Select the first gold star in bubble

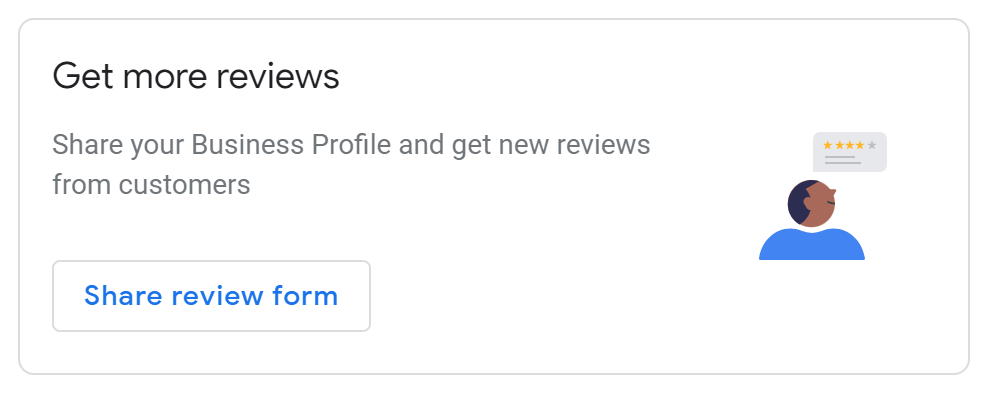pos(828,145)
